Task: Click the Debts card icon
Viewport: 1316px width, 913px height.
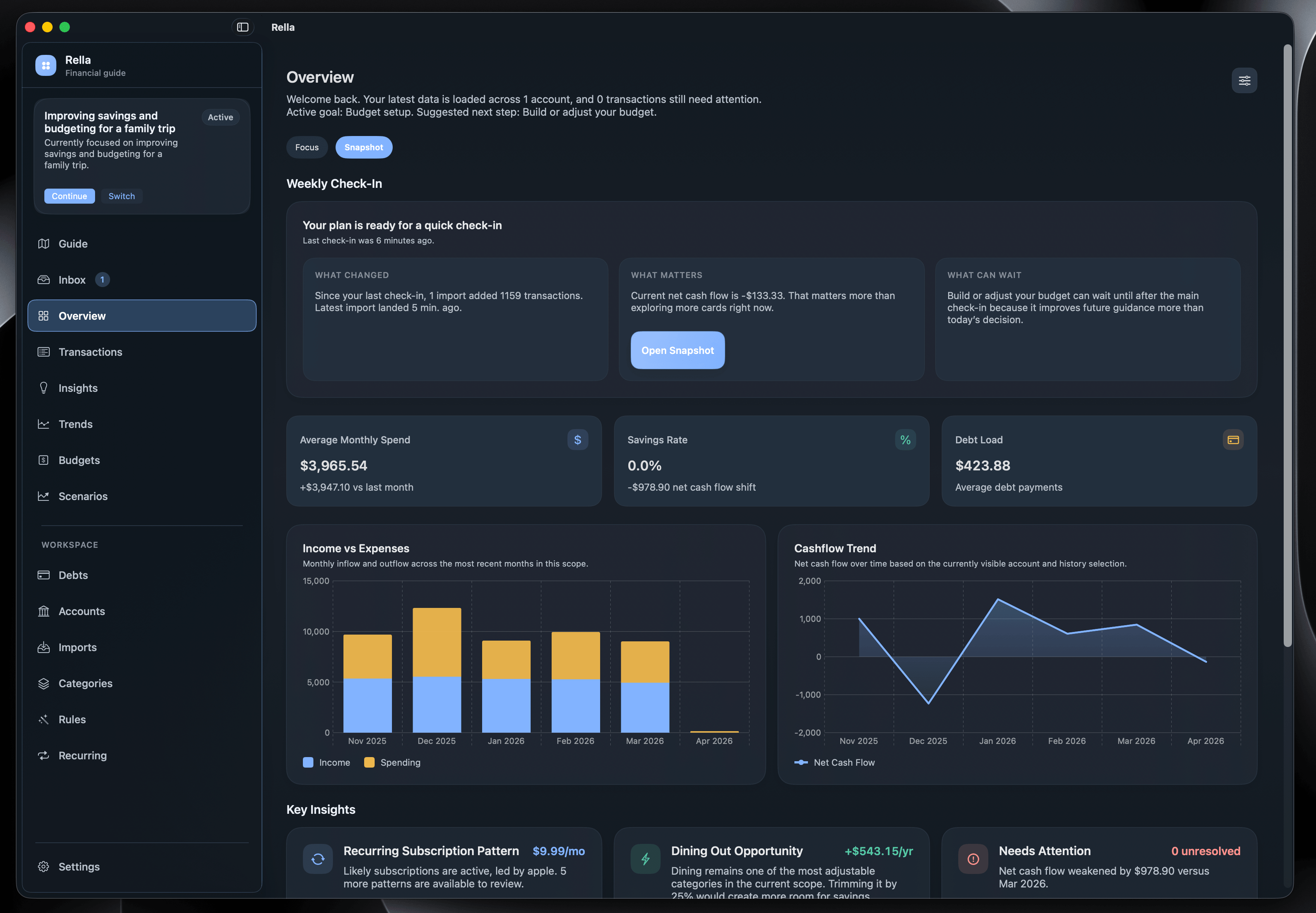Action: pyautogui.click(x=44, y=575)
